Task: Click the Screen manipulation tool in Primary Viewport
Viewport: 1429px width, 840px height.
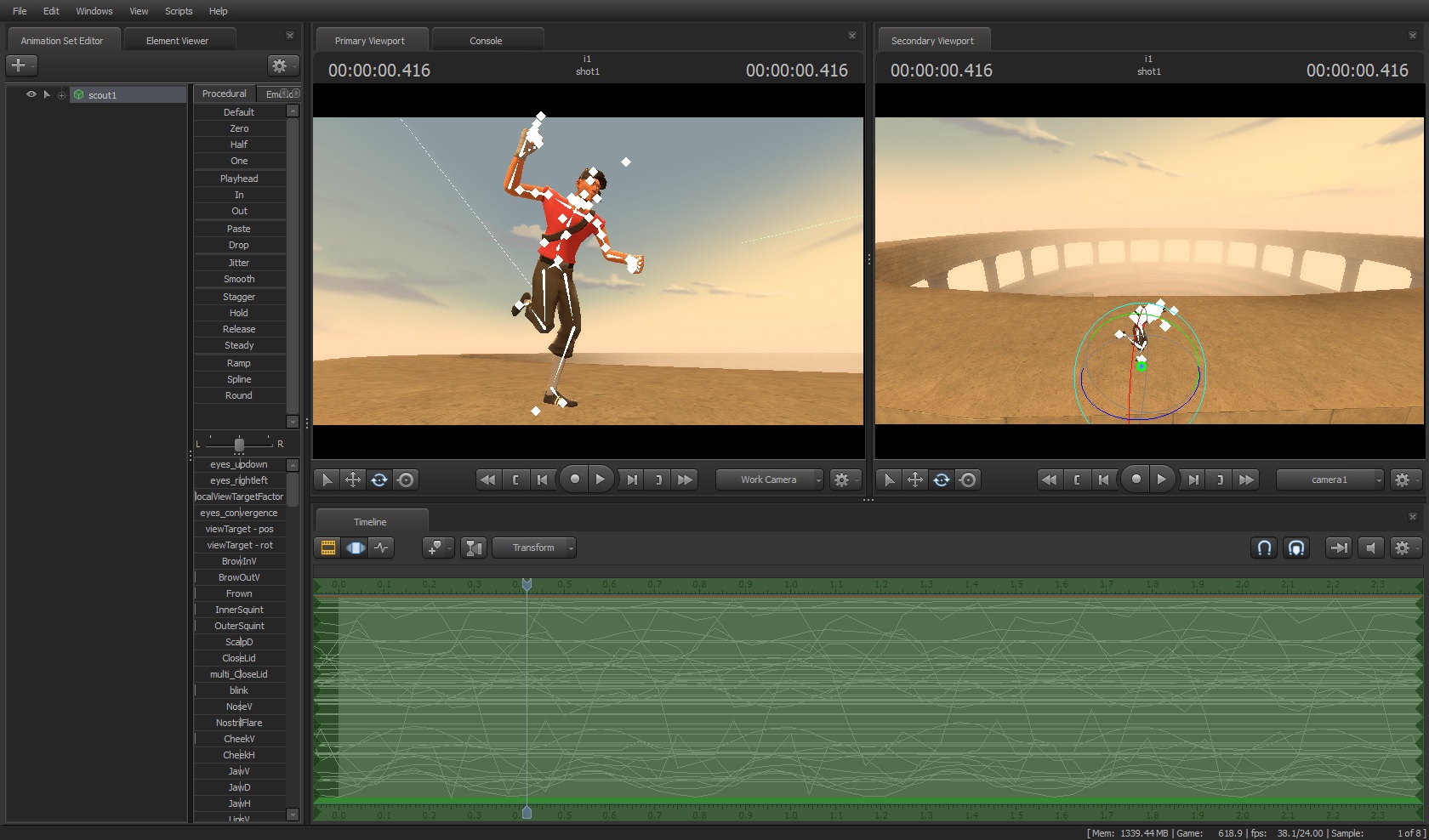Action: click(406, 480)
